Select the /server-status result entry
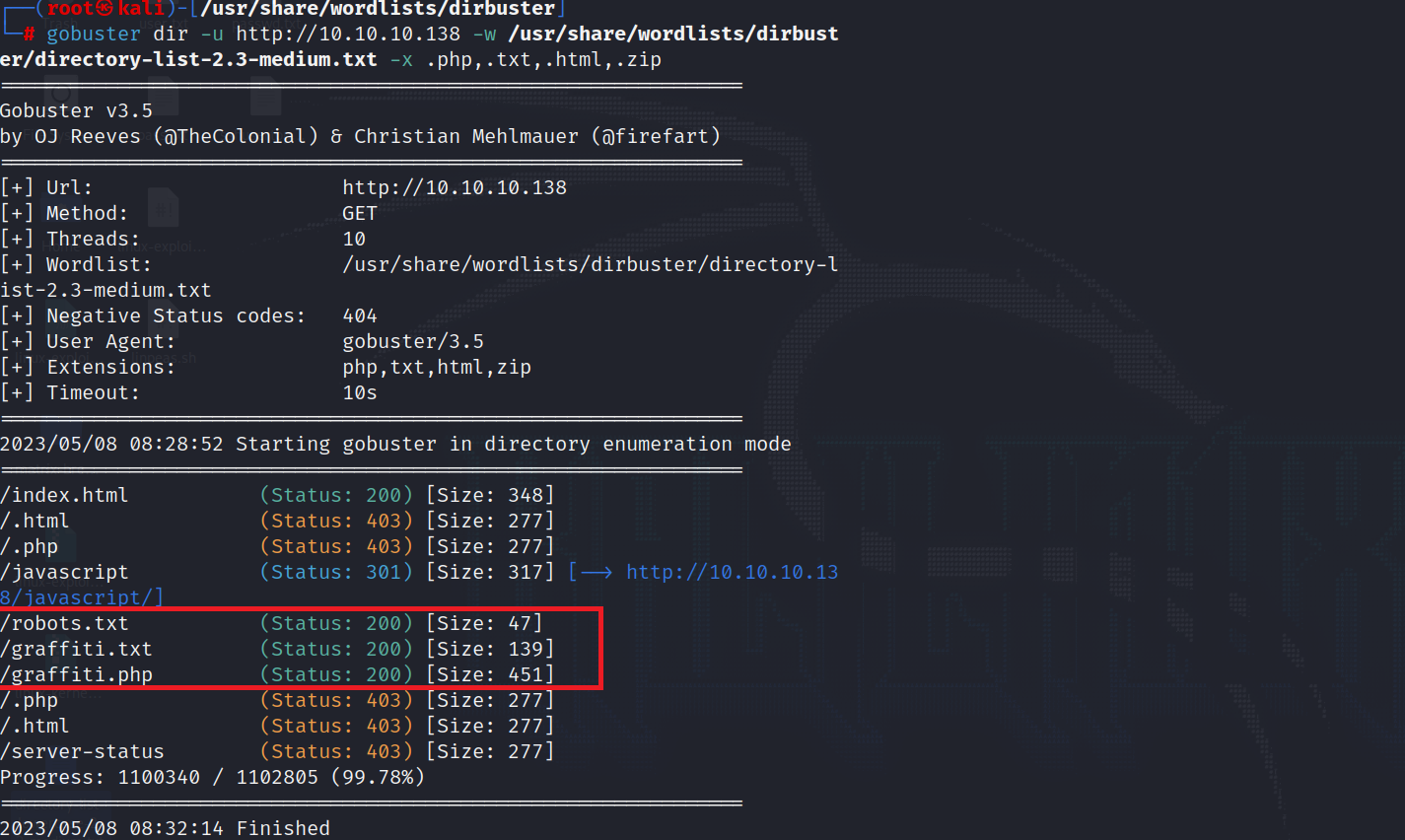The height and width of the screenshot is (840, 1405). pos(82,751)
